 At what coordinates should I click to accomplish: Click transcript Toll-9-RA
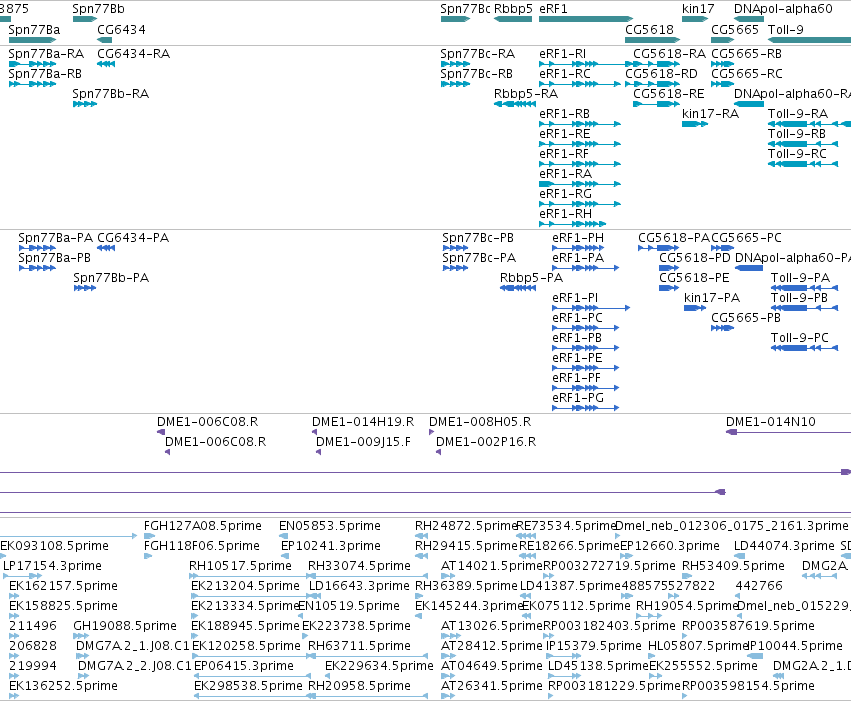798,114
